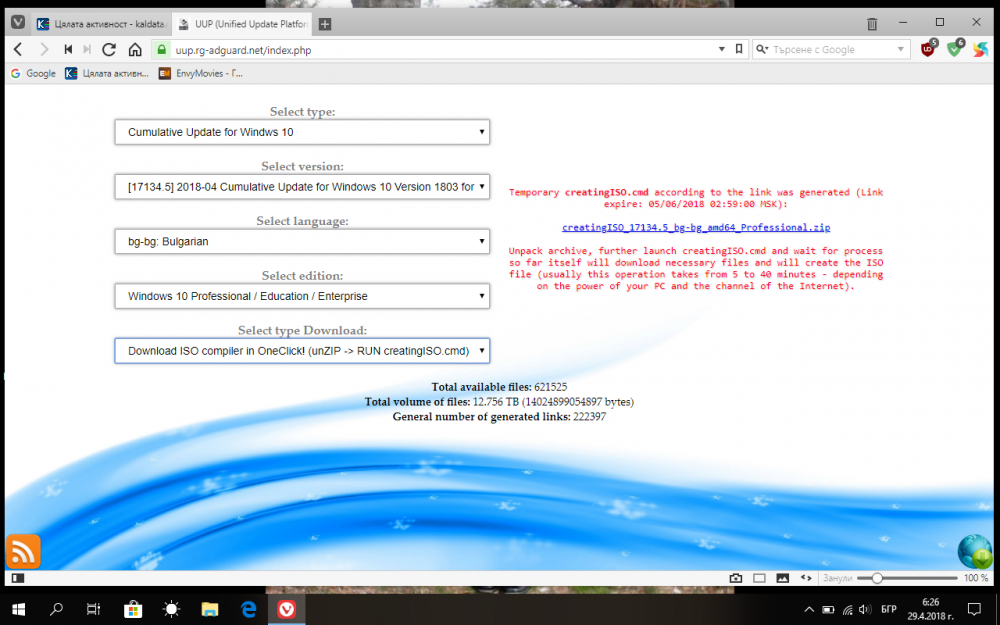The height and width of the screenshot is (625, 1000).
Task: Open page actions code icon
Action: tap(806, 578)
